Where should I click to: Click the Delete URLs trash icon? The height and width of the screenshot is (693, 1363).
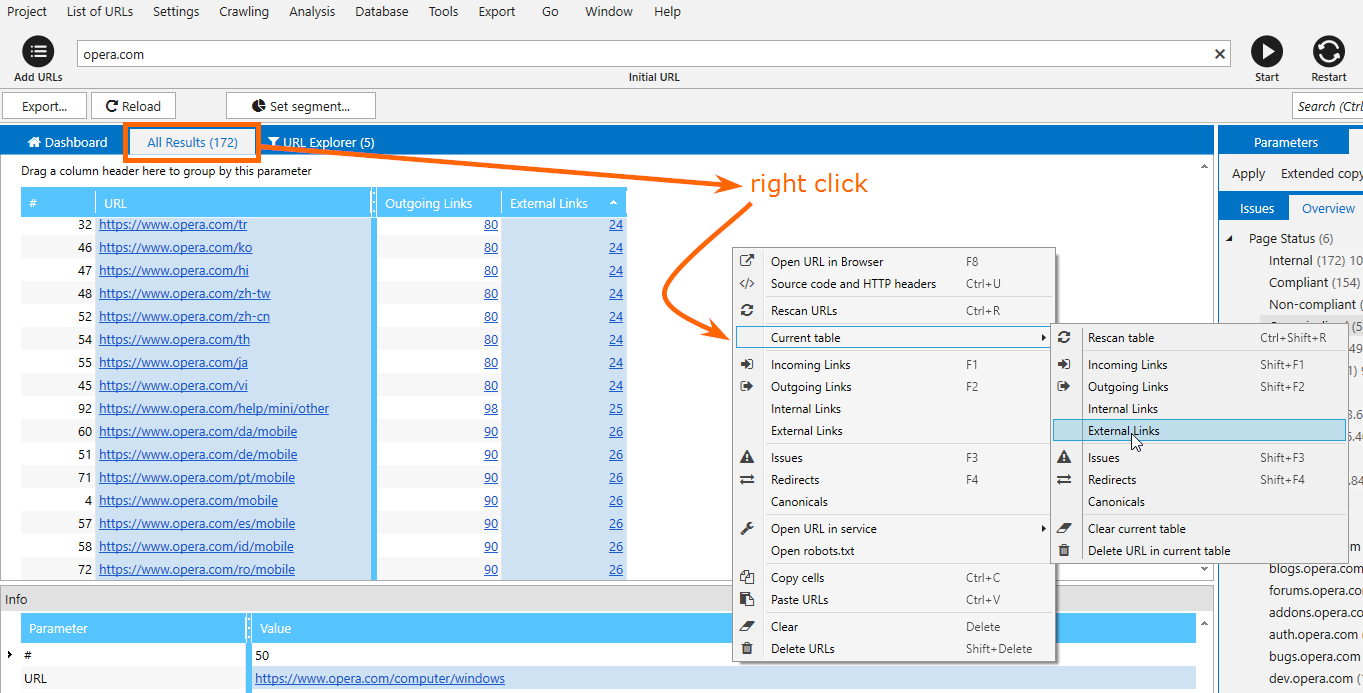746,648
